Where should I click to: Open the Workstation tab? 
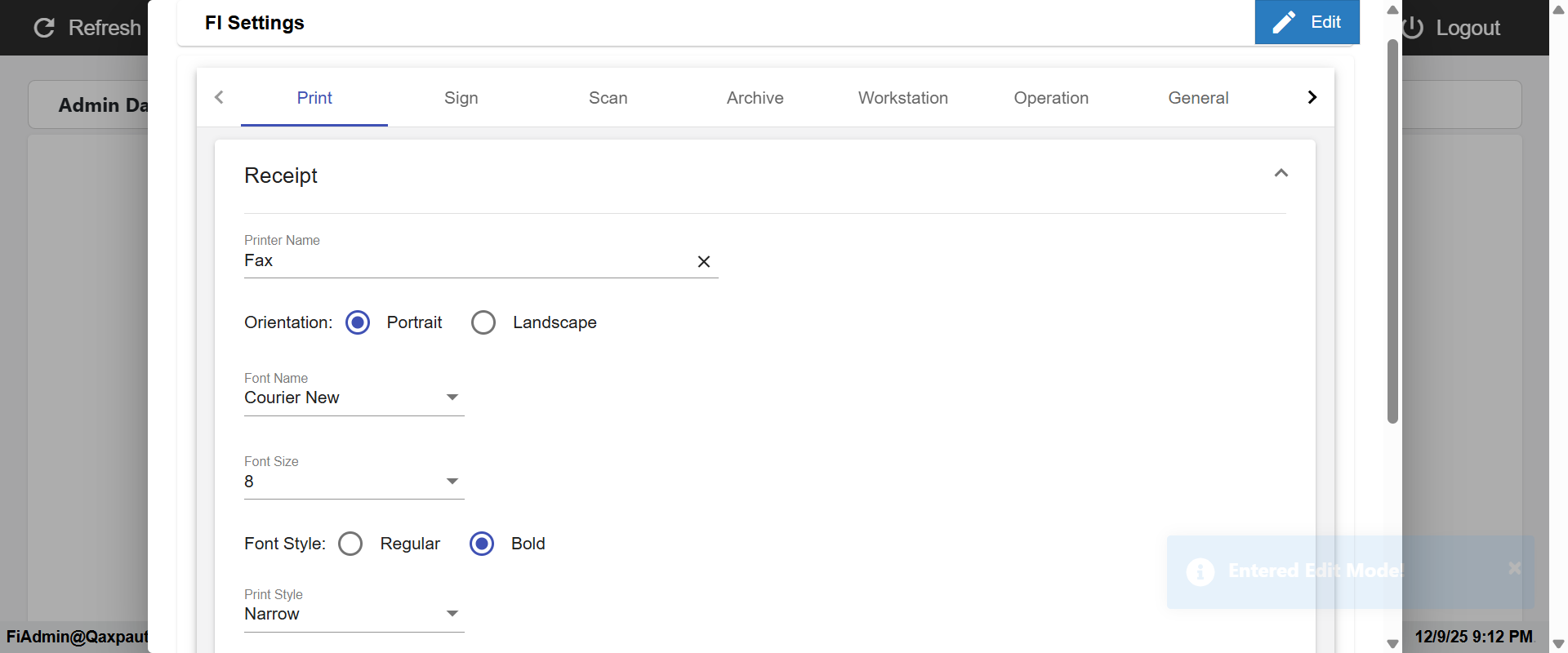pos(902,98)
